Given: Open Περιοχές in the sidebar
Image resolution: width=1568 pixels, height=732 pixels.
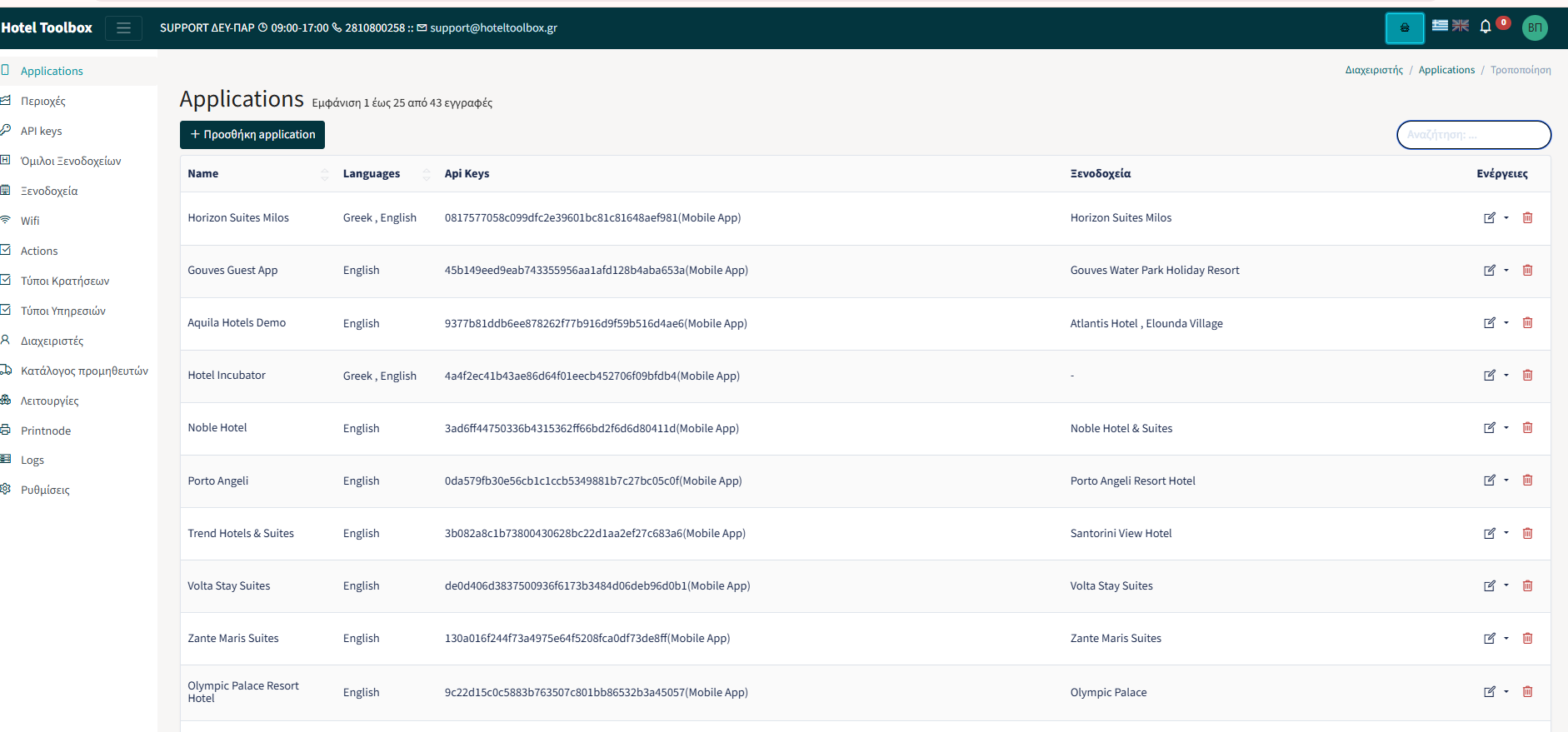Looking at the screenshot, I should click(42, 101).
